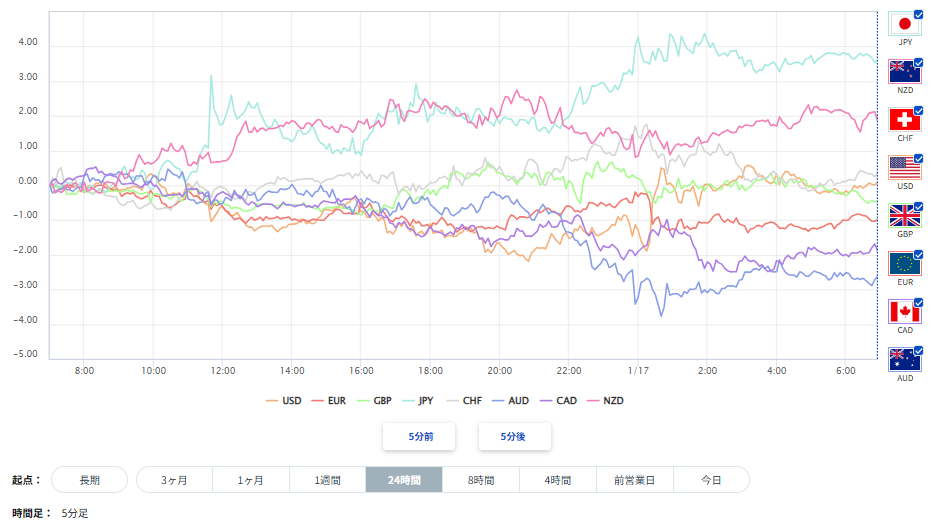
Task: Uncheck the AUD currency checkbox
Action: click(x=918, y=350)
